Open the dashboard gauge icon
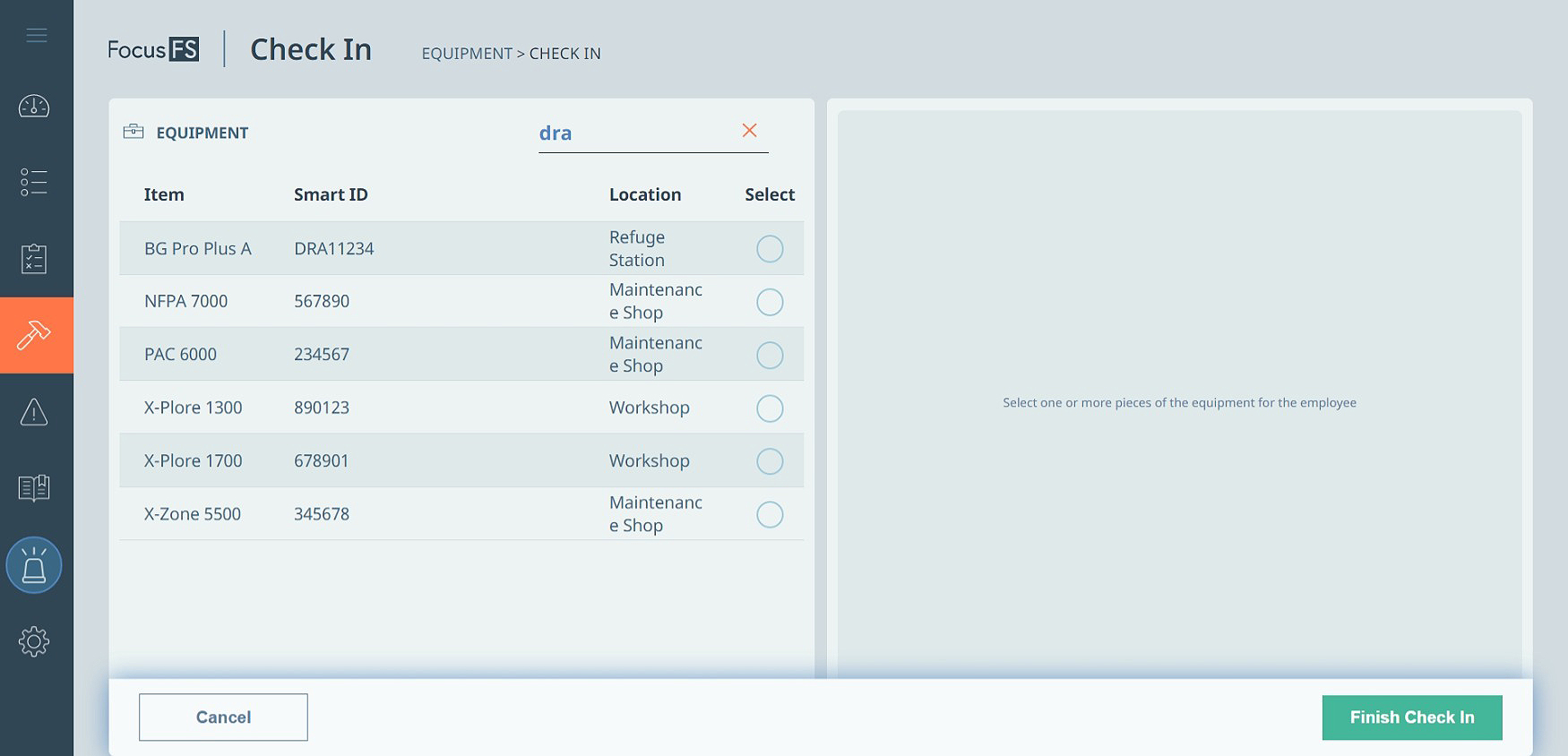Viewport: 1568px width, 756px height. (x=34, y=107)
